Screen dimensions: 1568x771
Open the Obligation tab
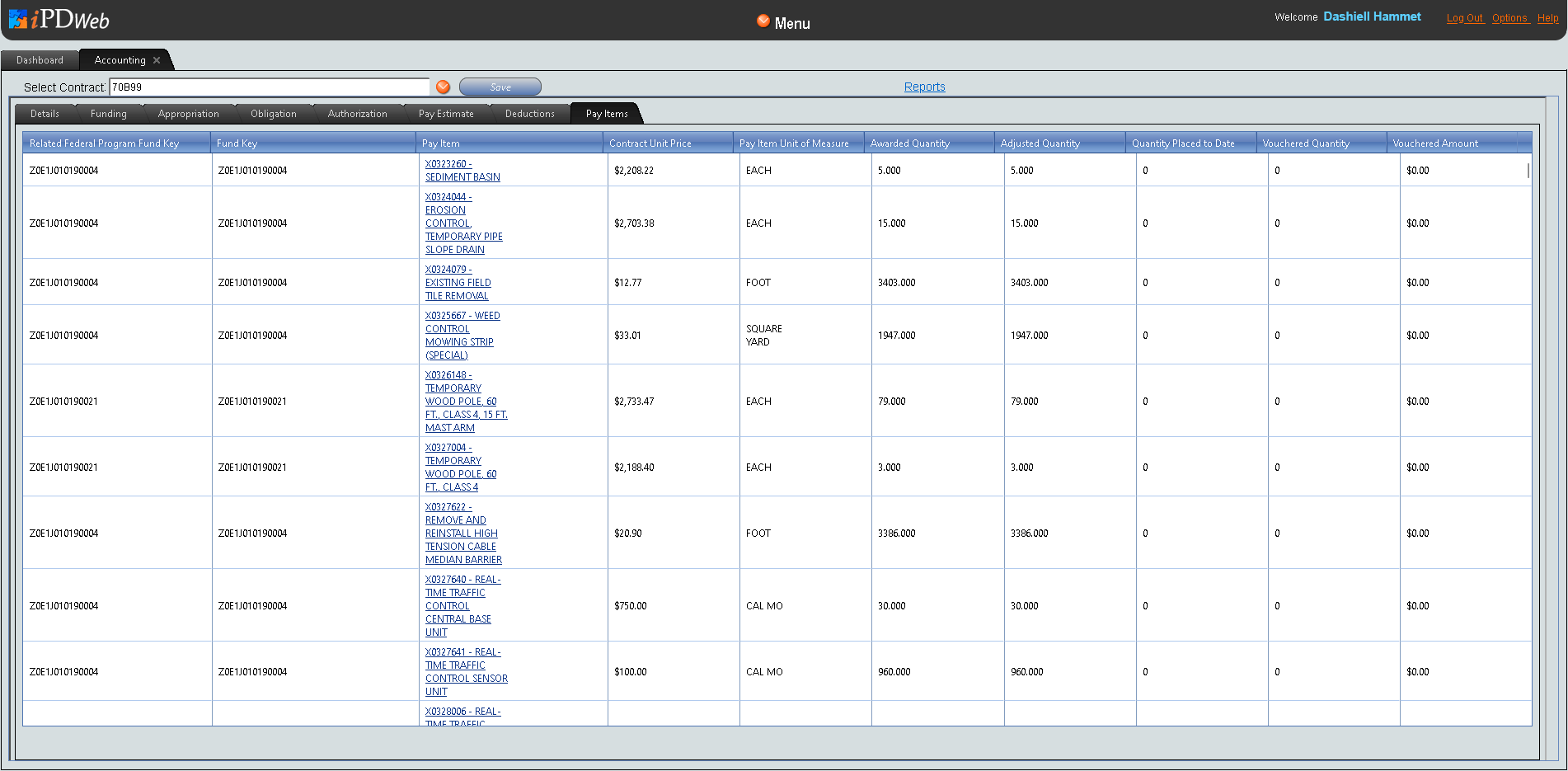273,114
